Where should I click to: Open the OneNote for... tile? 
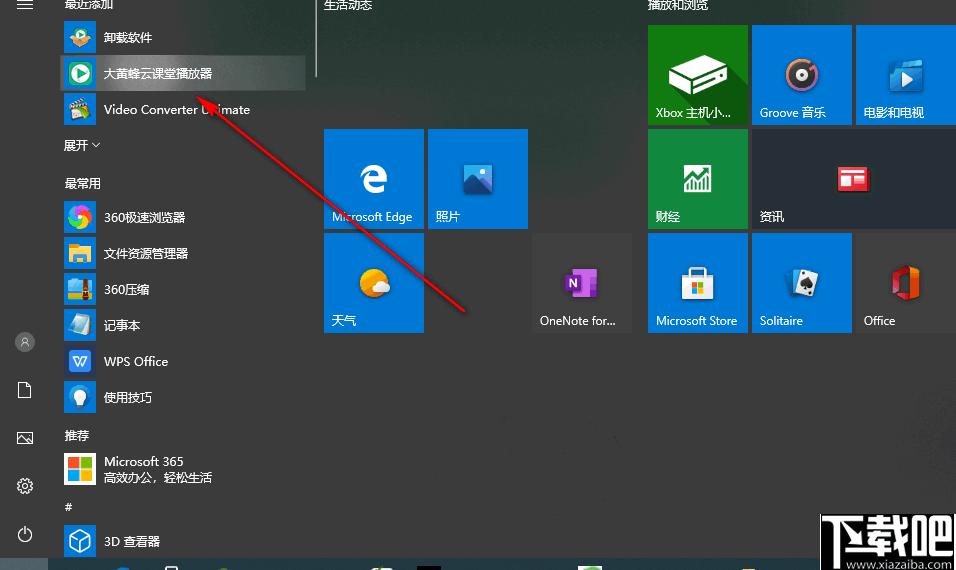tap(582, 283)
